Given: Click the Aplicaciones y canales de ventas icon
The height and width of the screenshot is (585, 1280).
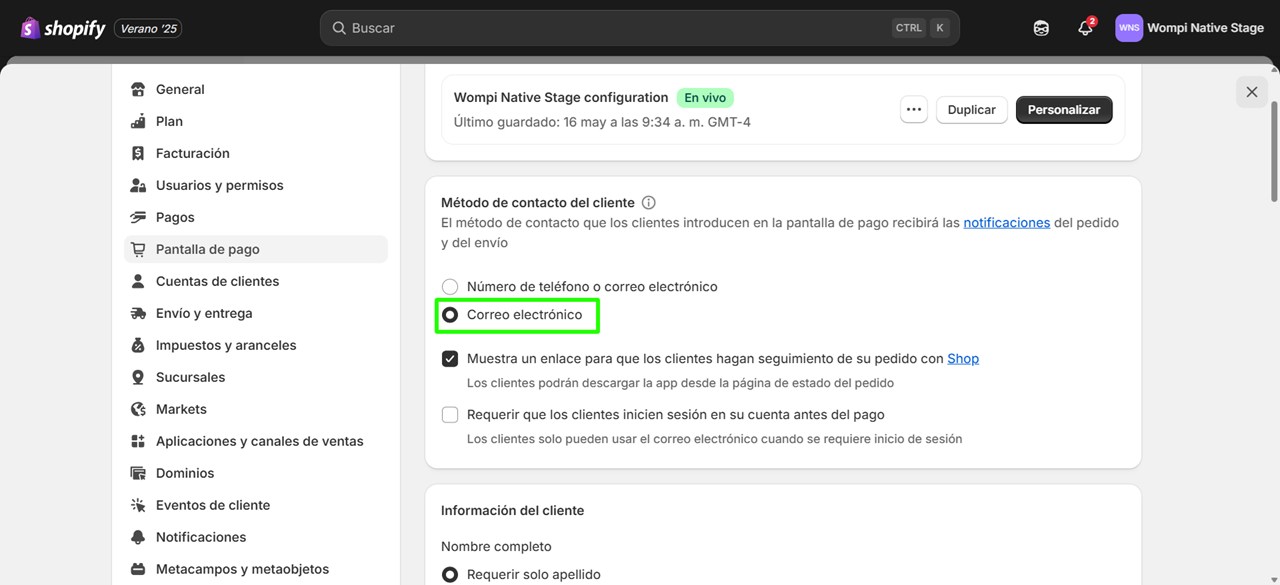Looking at the screenshot, I should tap(138, 441).
